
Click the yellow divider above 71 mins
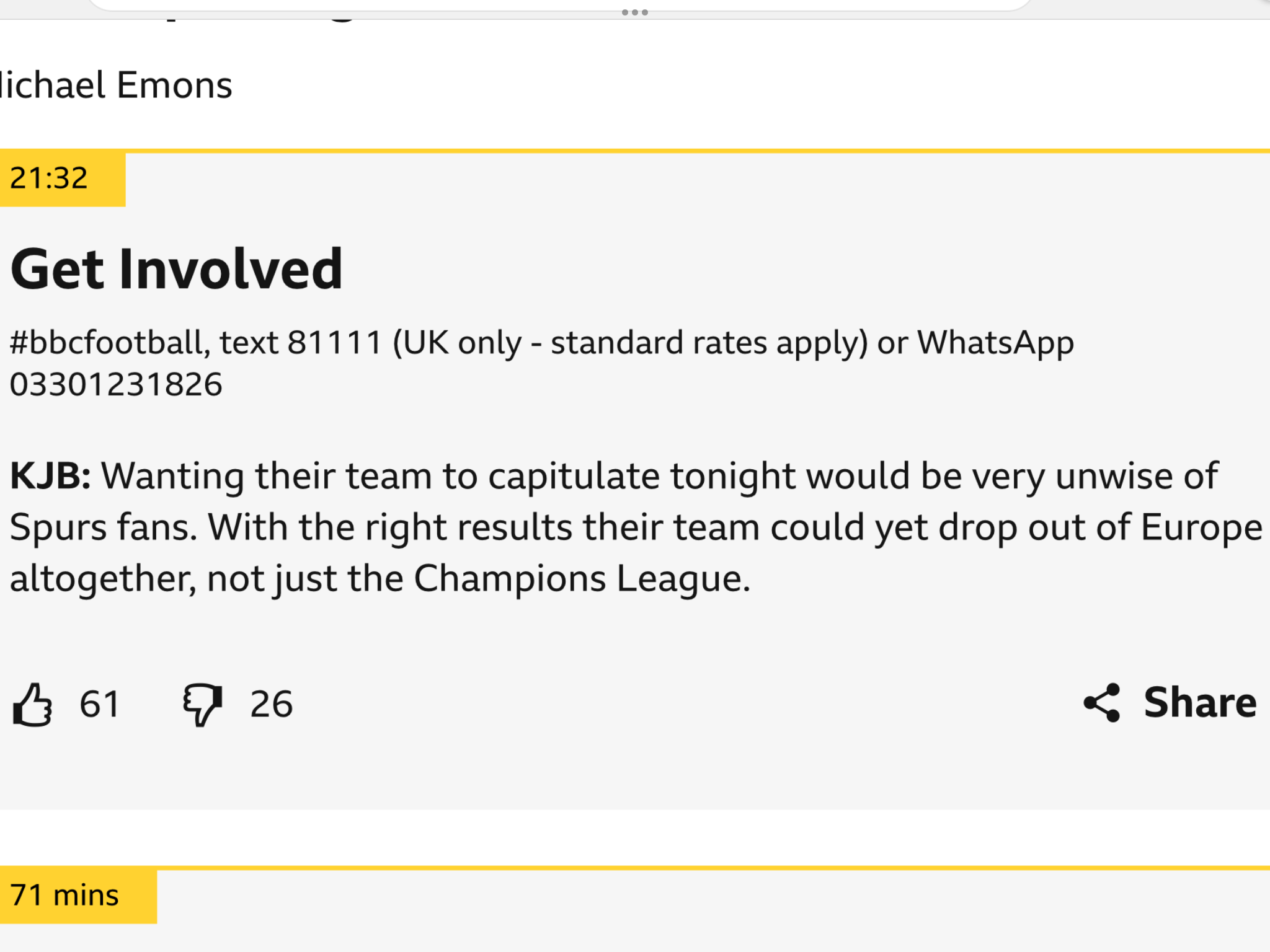point(635,868)
